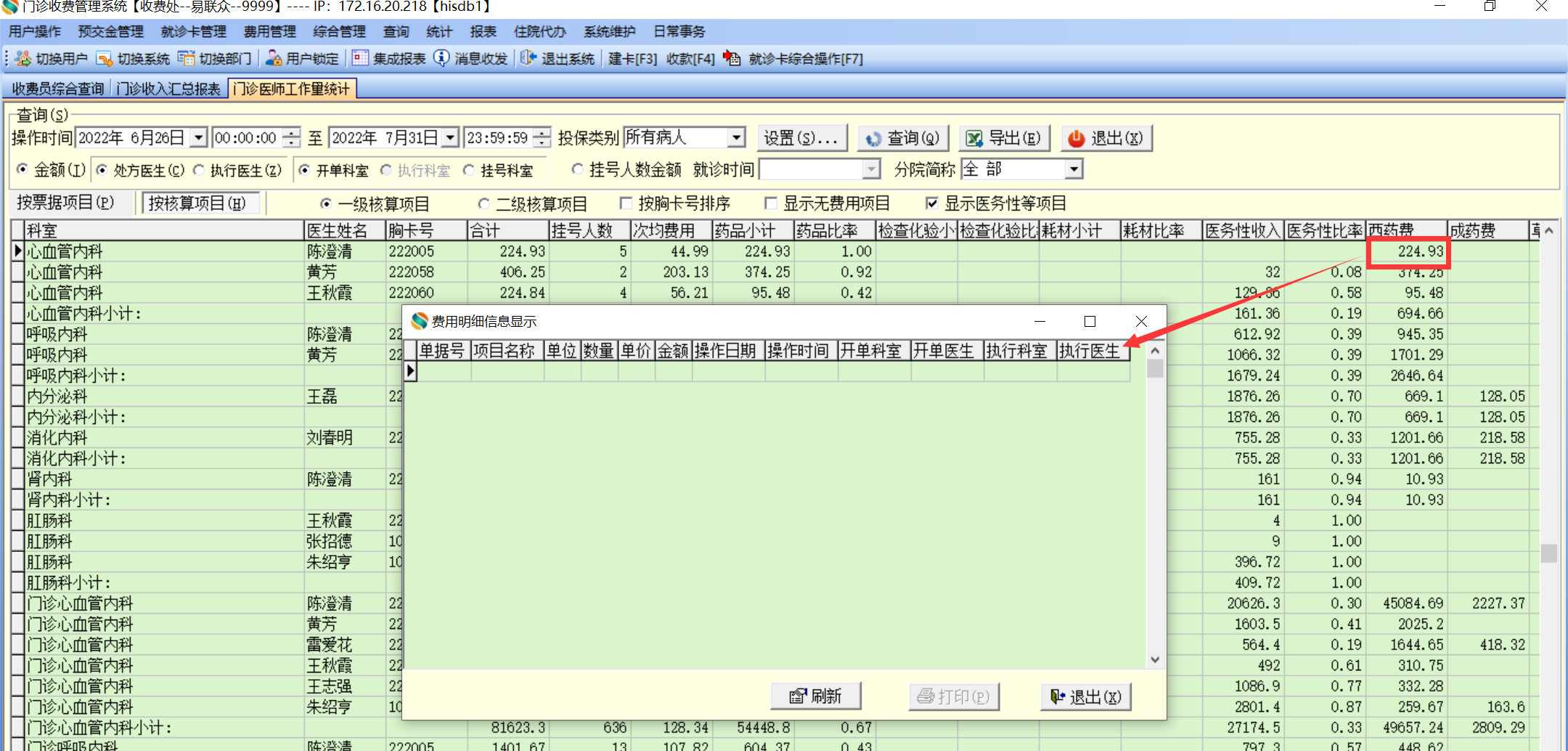1568x751 pixels.
Task: Switch to 按票据项目(P) view
Action: pyautogui.click(x=65, y=203)
